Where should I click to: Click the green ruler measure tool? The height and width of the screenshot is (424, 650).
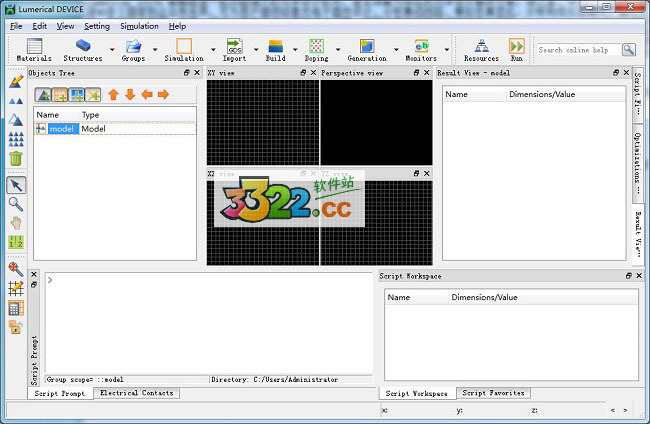16,242
